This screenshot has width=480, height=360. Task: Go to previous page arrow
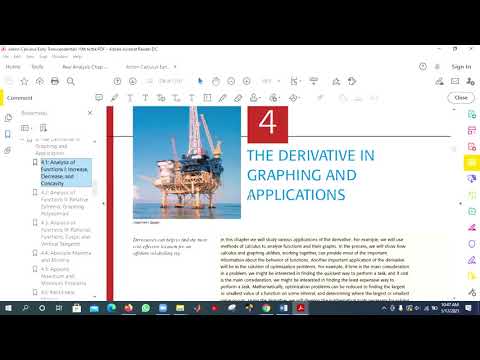(117, 81)
